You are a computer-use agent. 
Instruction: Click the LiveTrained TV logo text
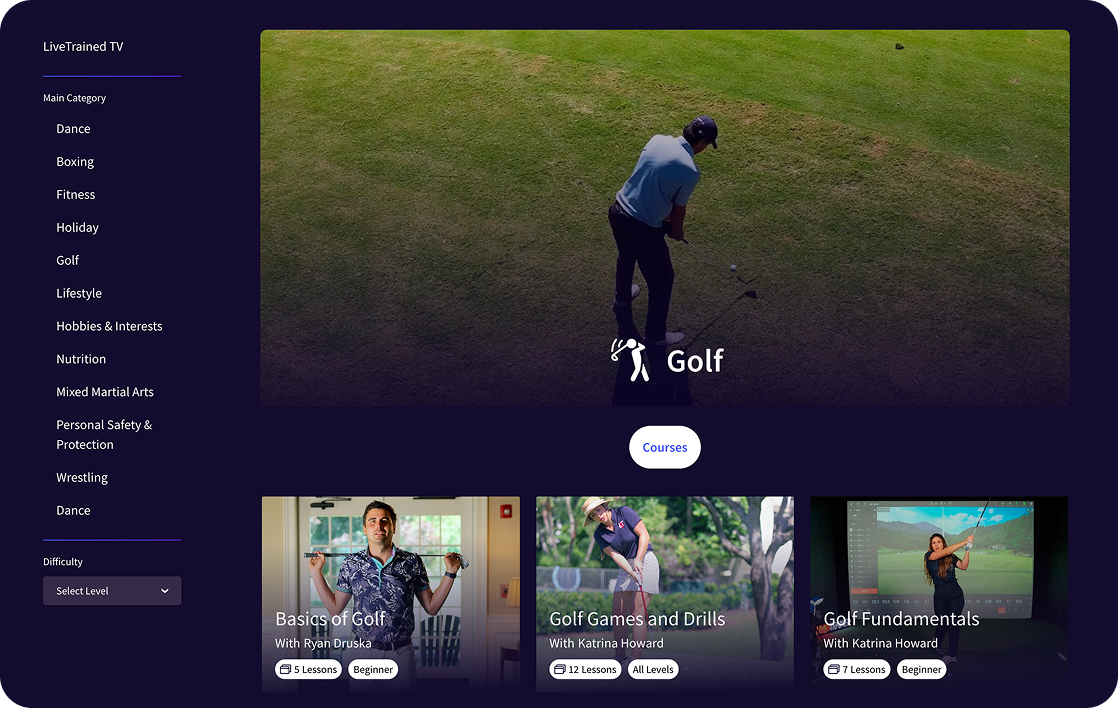(x=83, y=46)
